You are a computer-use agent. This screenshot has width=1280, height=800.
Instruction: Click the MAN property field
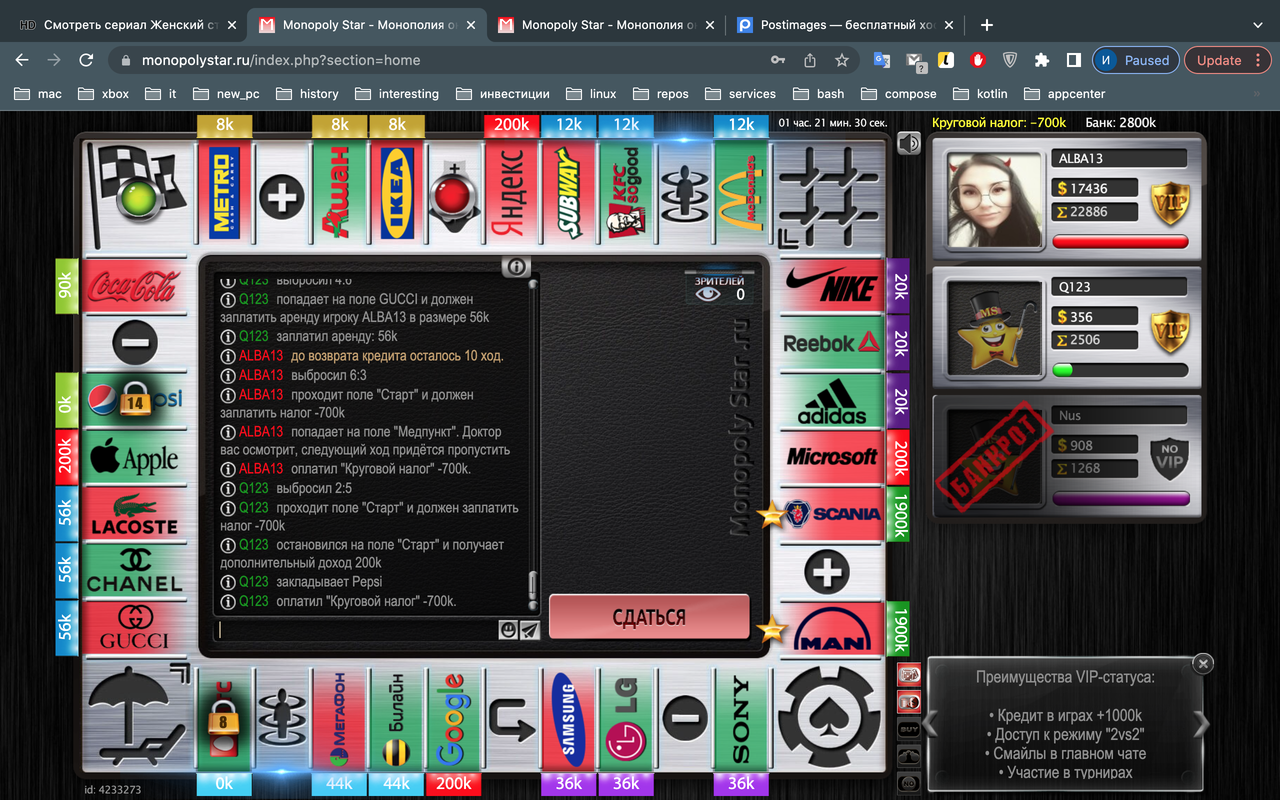[832, 628]
